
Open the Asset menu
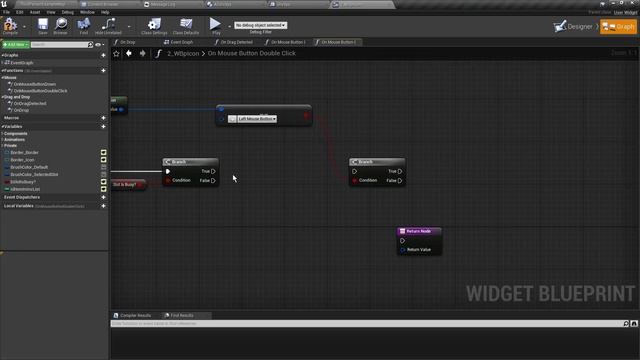35,12
